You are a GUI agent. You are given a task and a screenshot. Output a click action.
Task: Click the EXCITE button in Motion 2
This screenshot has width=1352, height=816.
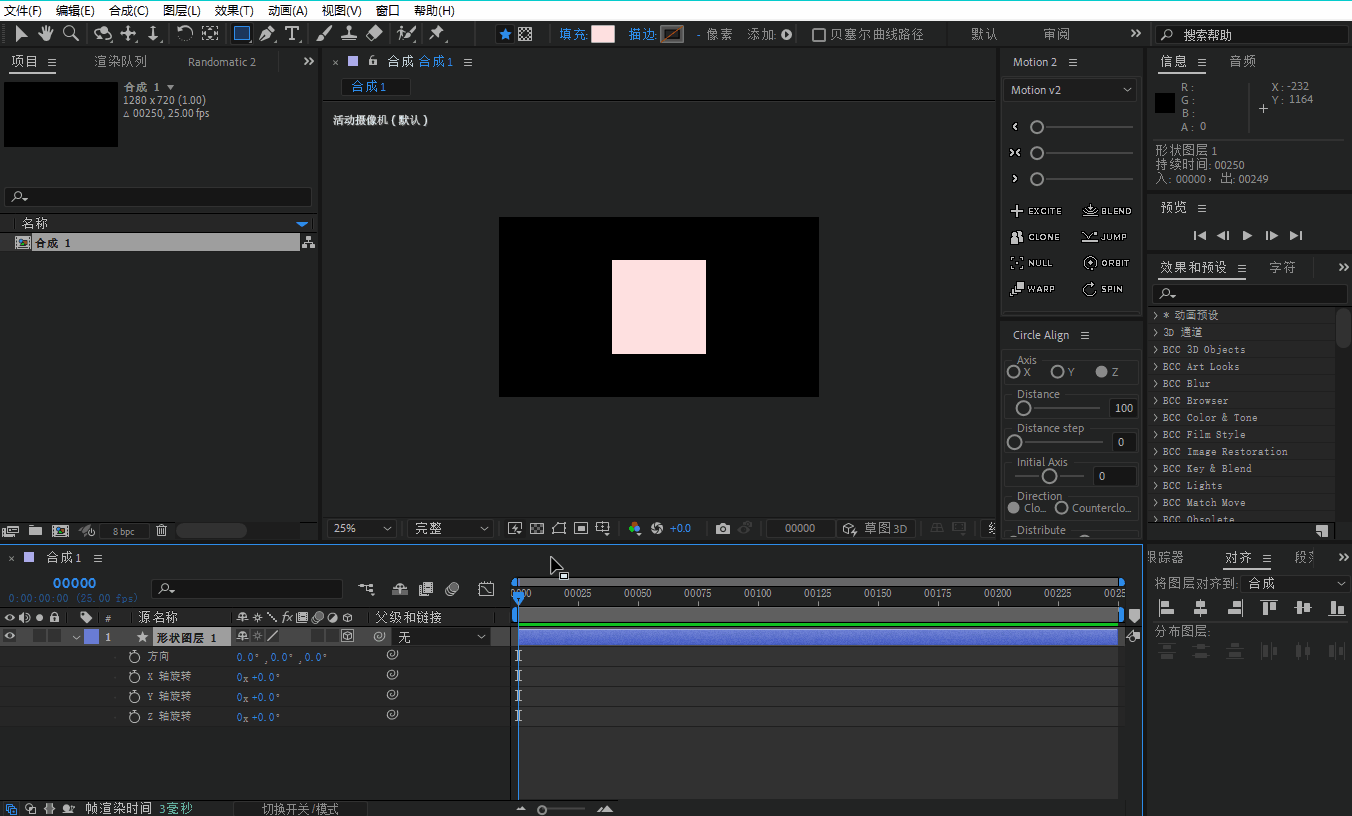click(x=1036, y=211)
